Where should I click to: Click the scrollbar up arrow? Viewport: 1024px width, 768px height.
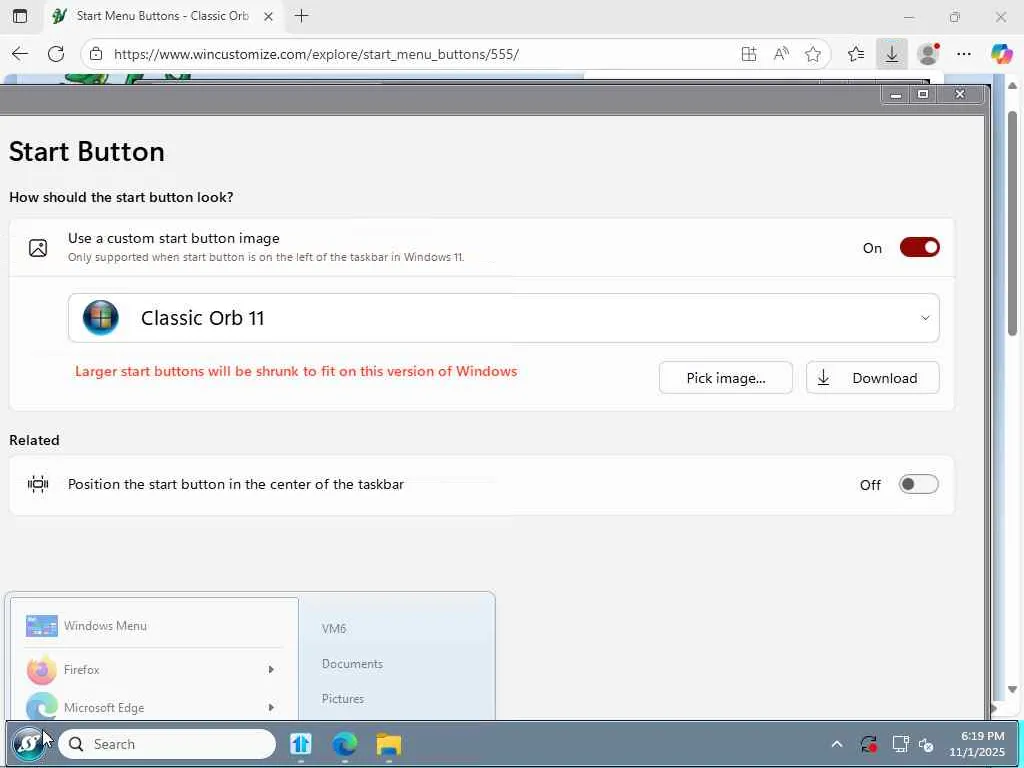(1012, 86)
